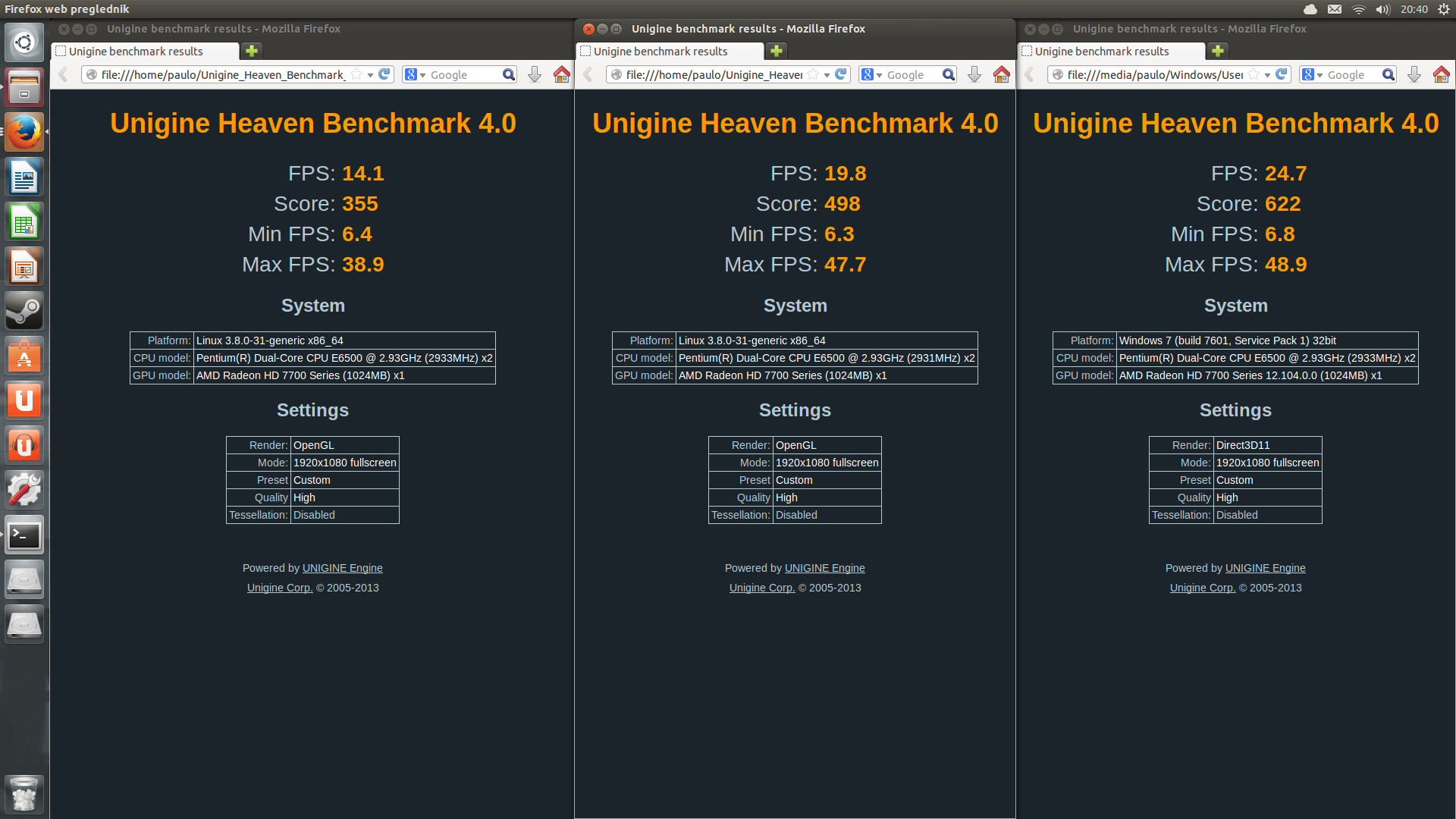Image resolution: width=1456 pixels, height=819 pixels.
Task: Reload page in middle Firefox window
Action: [841, 74]
